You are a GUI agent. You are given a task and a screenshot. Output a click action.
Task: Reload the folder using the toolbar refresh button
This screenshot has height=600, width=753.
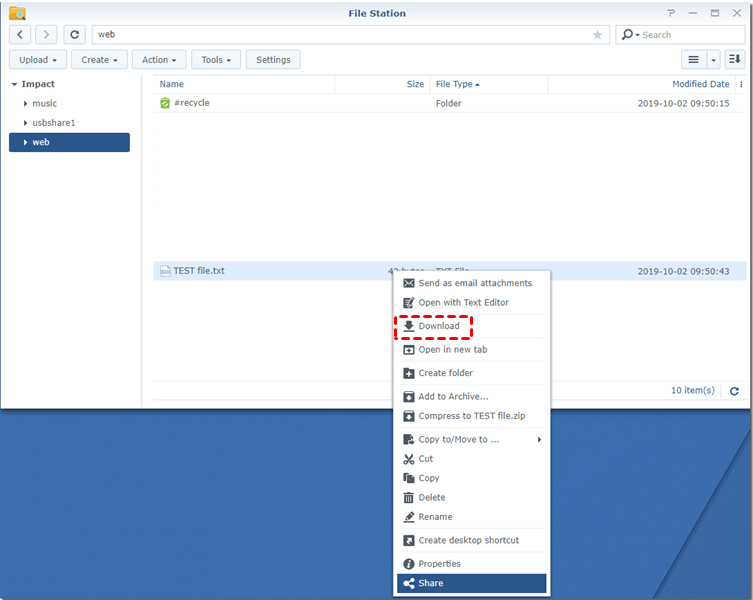(x=74, y=35)
